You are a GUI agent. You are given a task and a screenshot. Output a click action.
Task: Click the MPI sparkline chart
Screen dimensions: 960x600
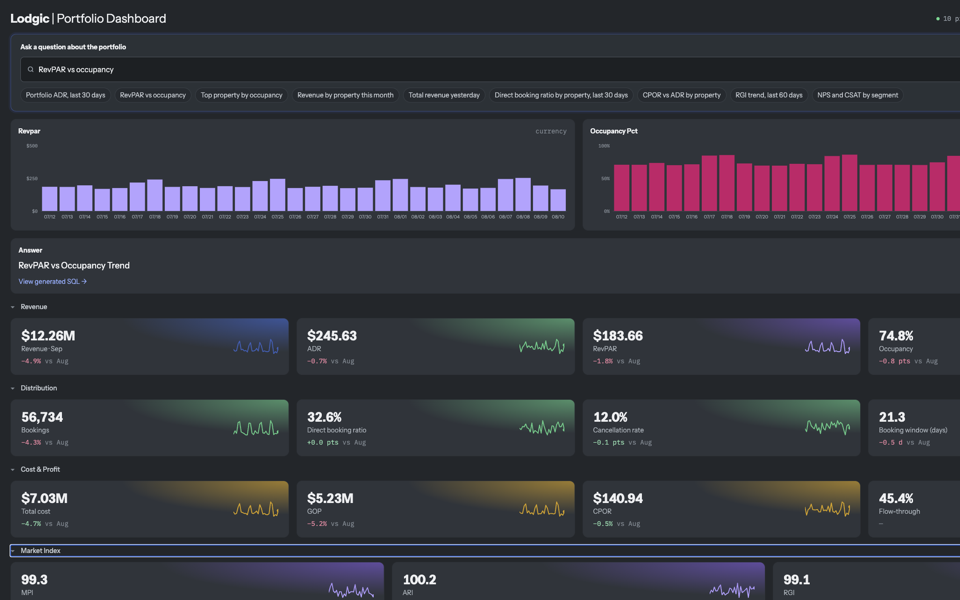click(351, 590)
